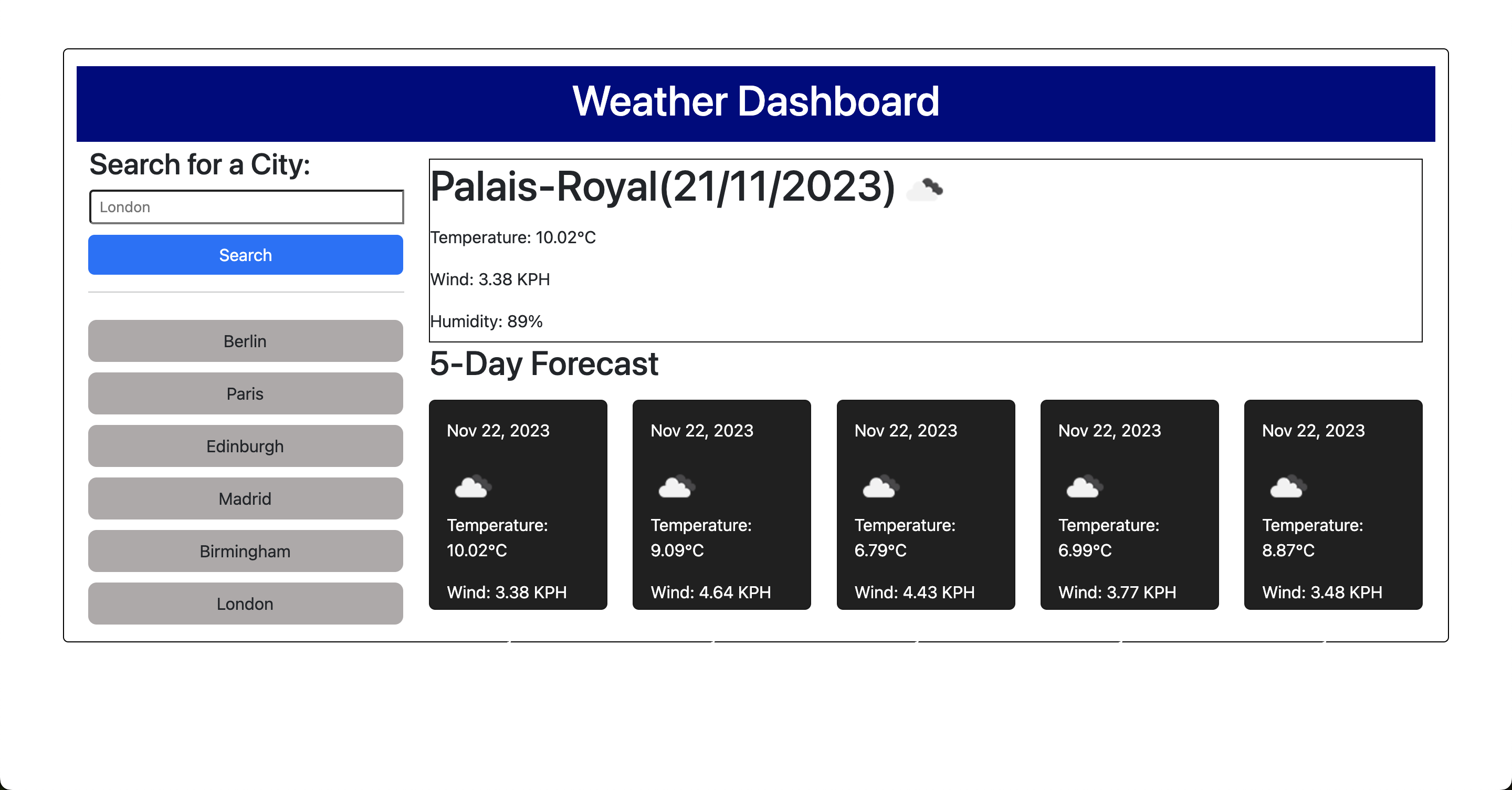This screenshot has width=1512, height=790.
Task: Click the Wind: 3.38 KPH line in current weather
Action: pos(490,279)
